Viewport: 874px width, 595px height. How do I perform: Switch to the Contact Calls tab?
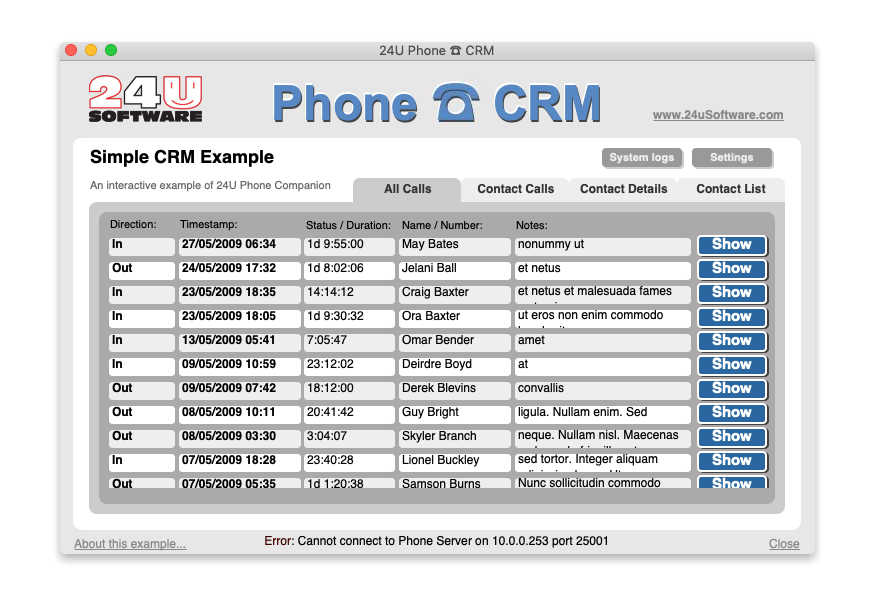pos(515,189)
